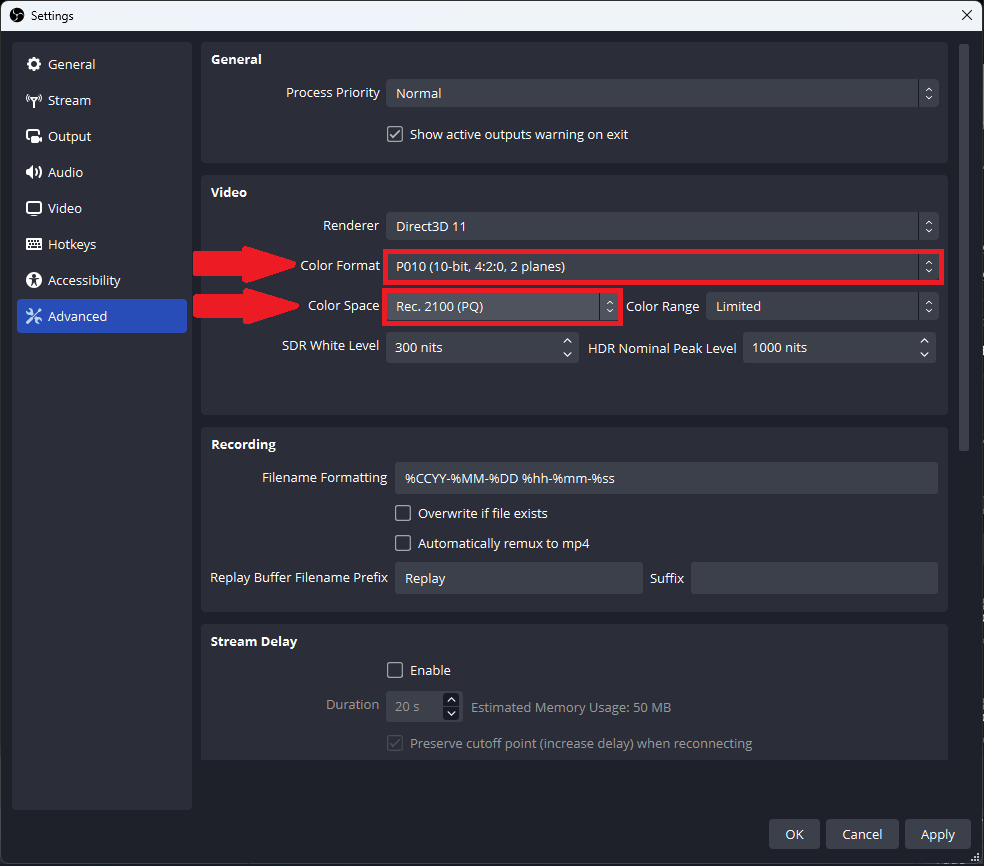Viewport: 984px width, 866px height.
Task: Click the Cancel button
Action: point(862,834)
